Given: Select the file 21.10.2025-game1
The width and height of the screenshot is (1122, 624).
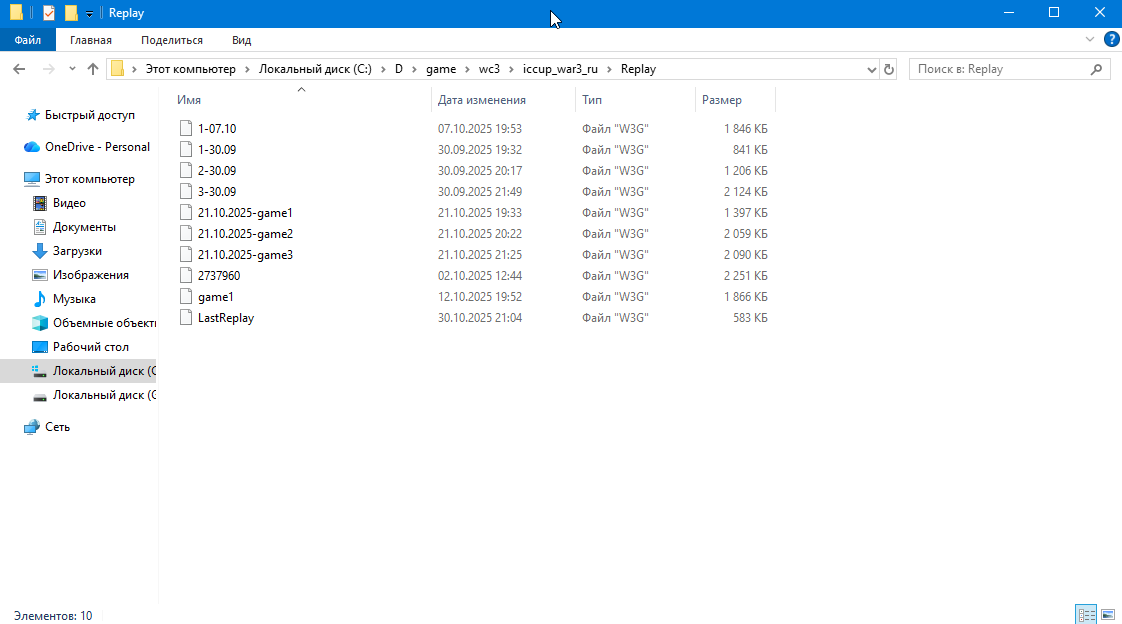Looking at the screenshot, I should point(245,213).
